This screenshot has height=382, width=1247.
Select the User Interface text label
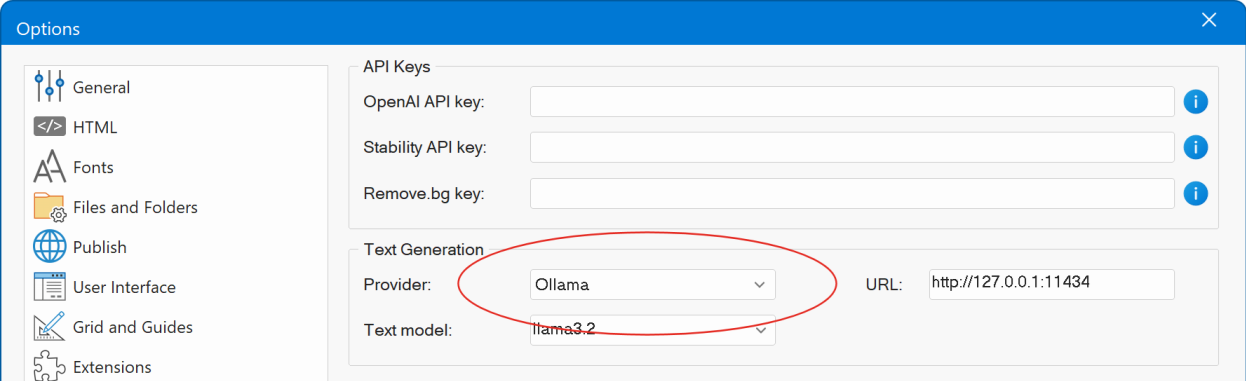125,287
